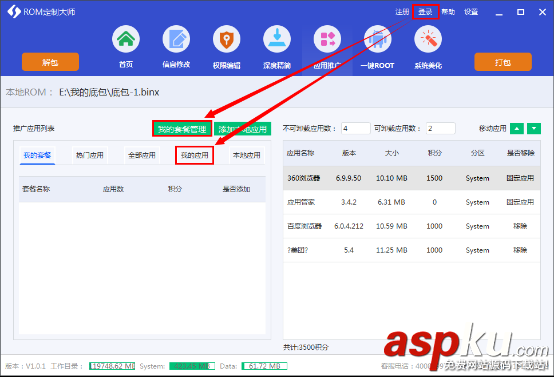Click the size cell 6.31 MB

click(x=391, y=202)
